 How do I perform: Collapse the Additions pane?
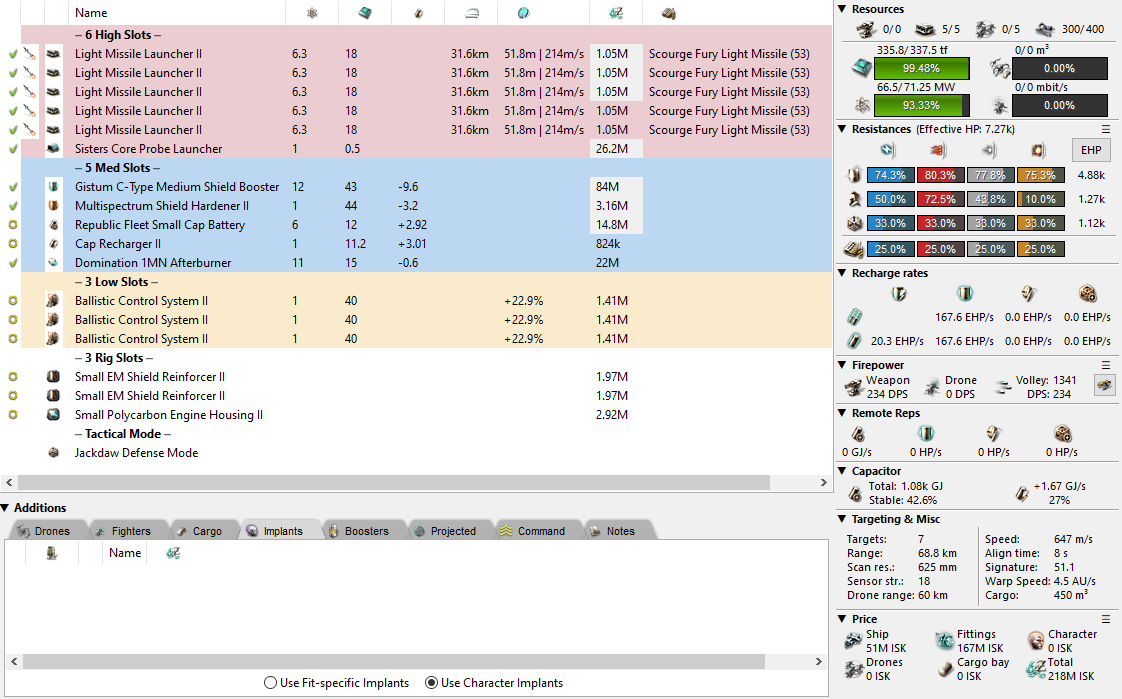coord(6,508)
